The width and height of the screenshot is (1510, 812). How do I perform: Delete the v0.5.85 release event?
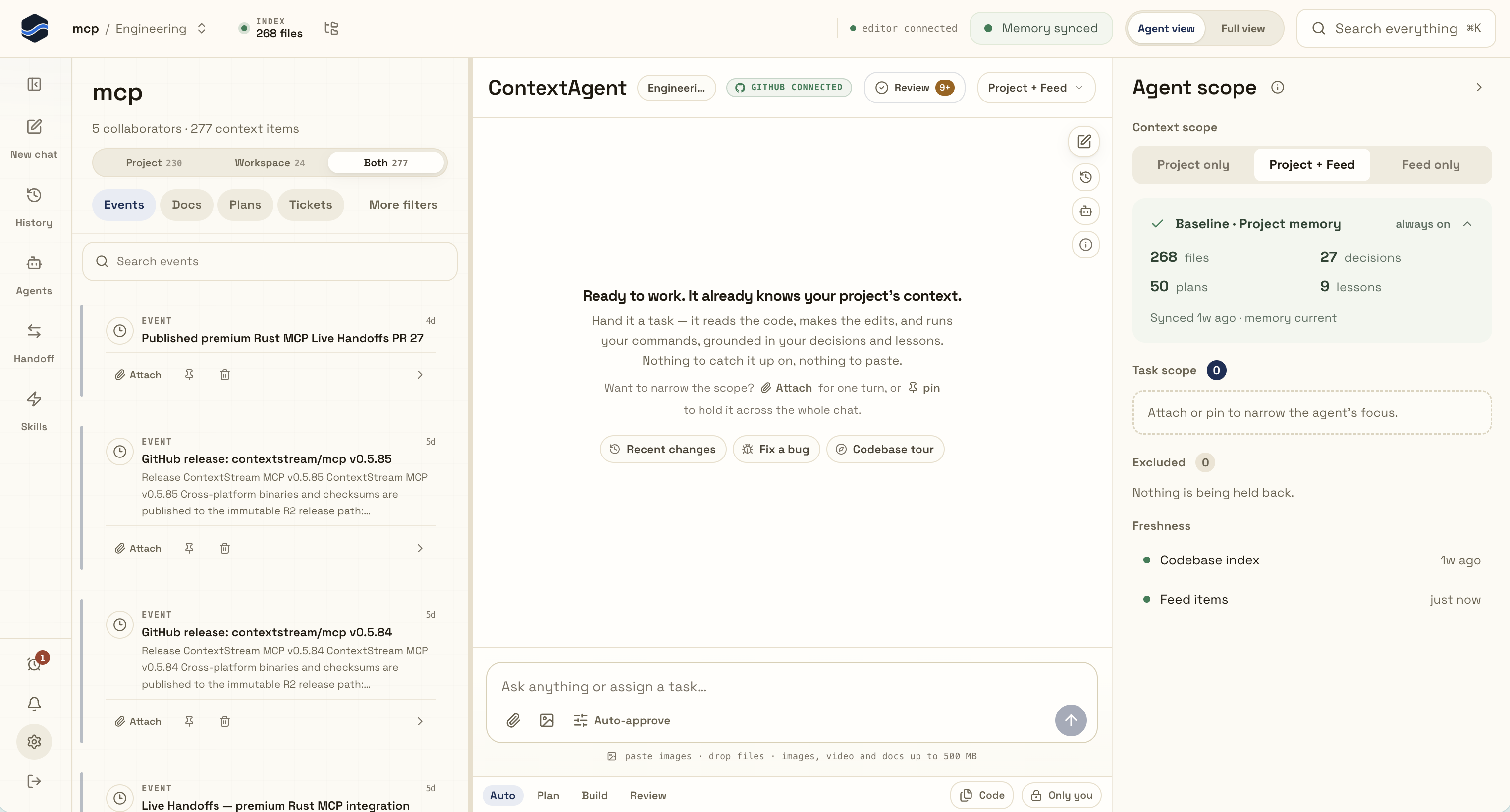(x=225, y=548)
